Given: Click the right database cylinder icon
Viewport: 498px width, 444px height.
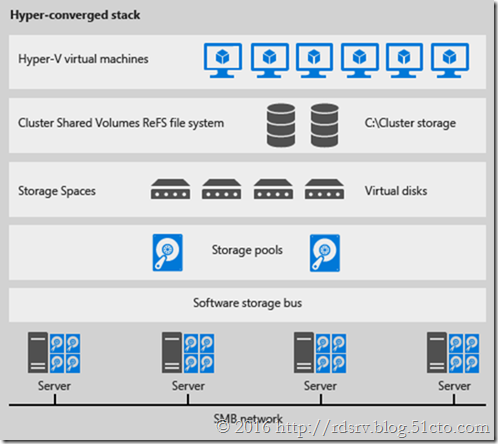Looking at the screenshot, I should coord(325,125).
